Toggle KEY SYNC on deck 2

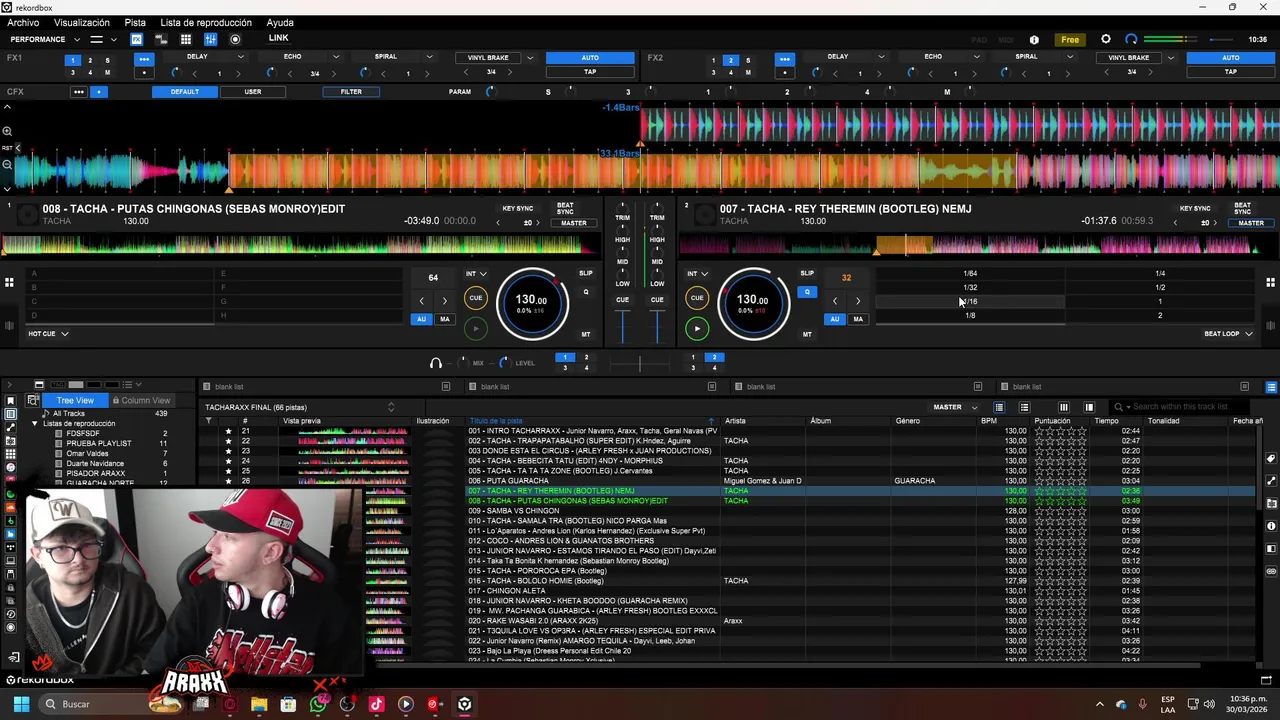1195,209
